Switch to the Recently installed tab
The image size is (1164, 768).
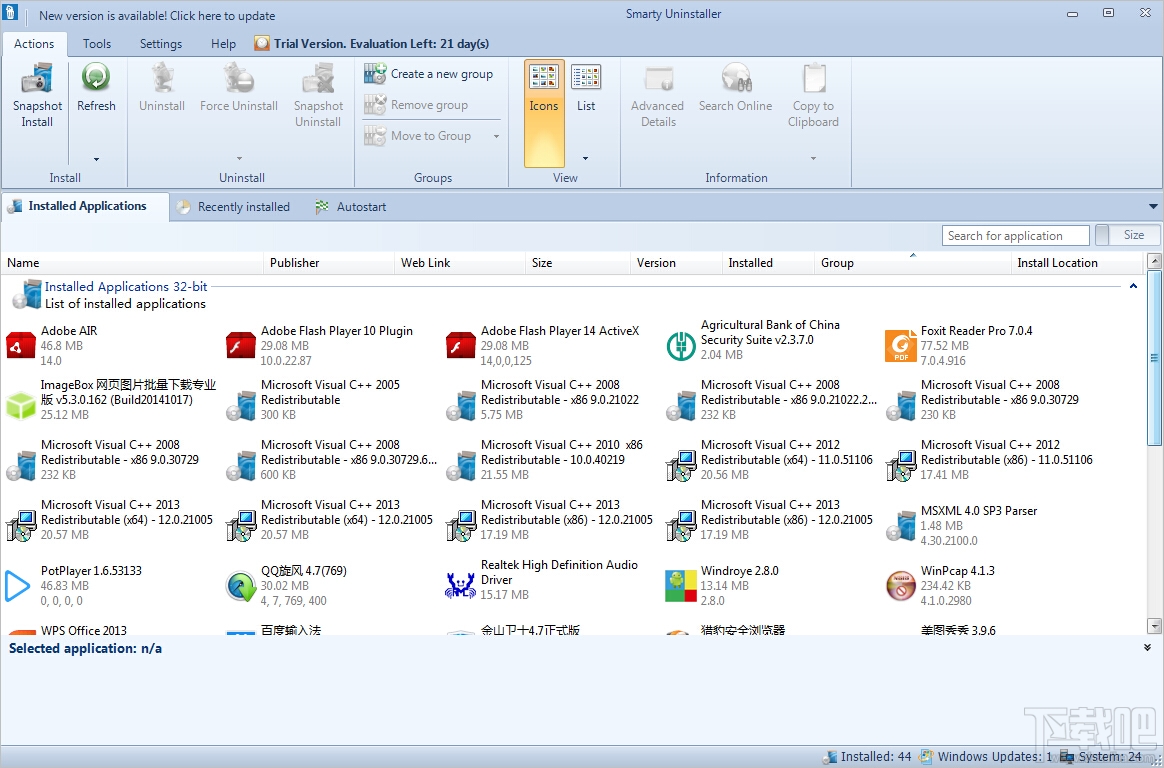pos(233,207)
